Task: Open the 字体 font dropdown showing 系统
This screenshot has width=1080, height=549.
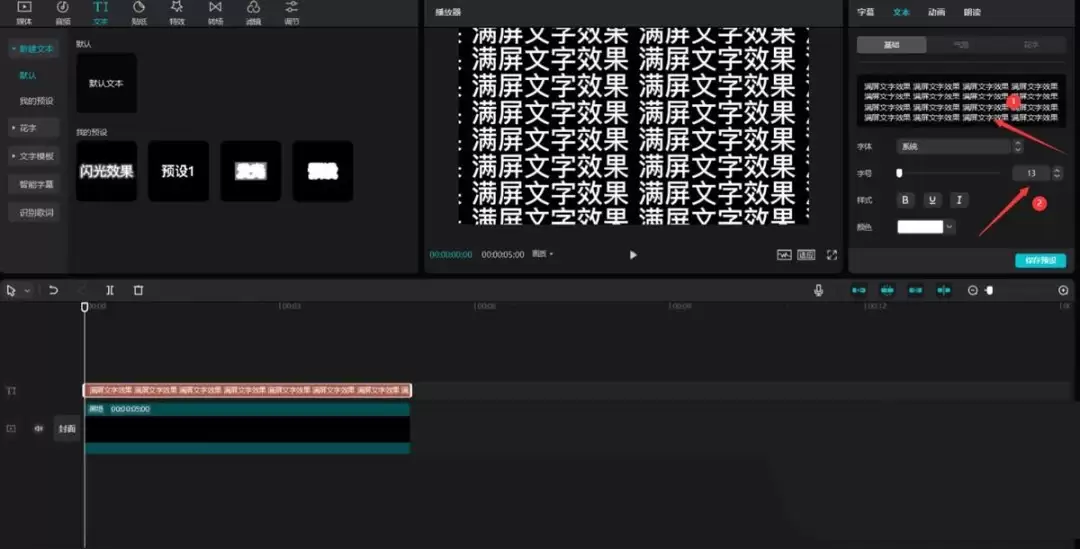Action: [x=959, y=146]
